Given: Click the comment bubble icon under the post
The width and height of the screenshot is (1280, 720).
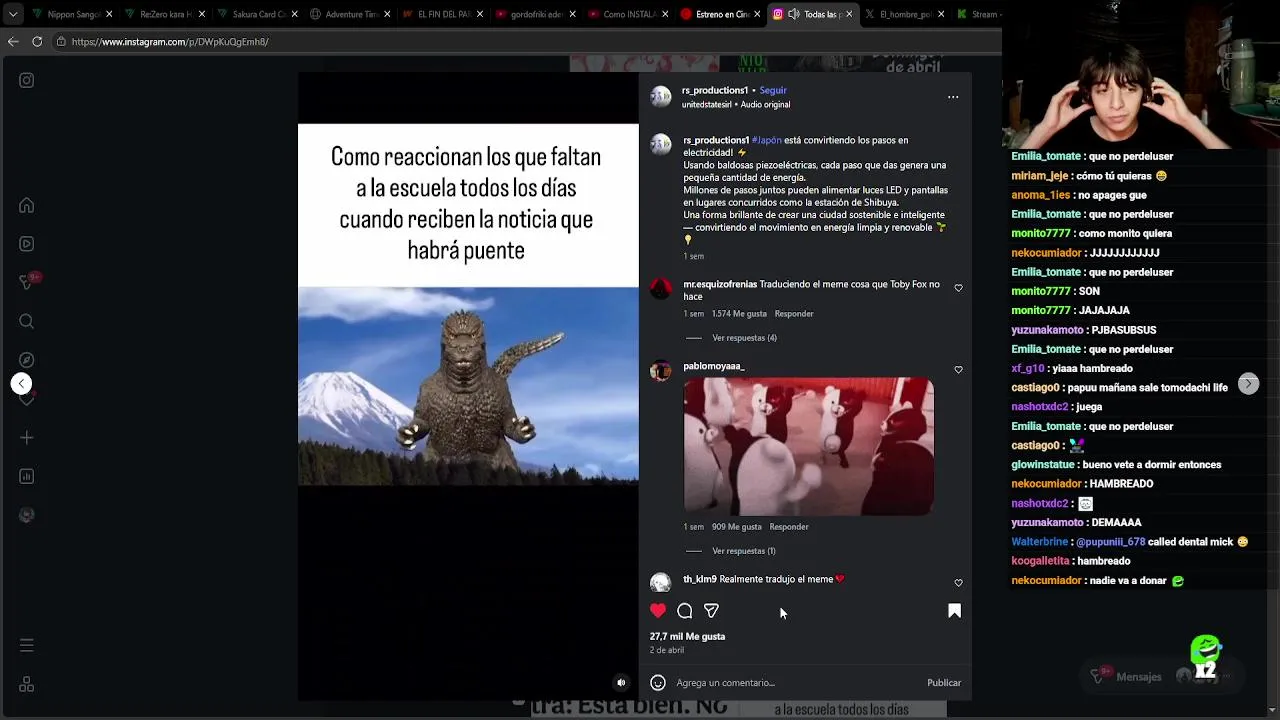Looking at the screenshot, I should (685, 611).
